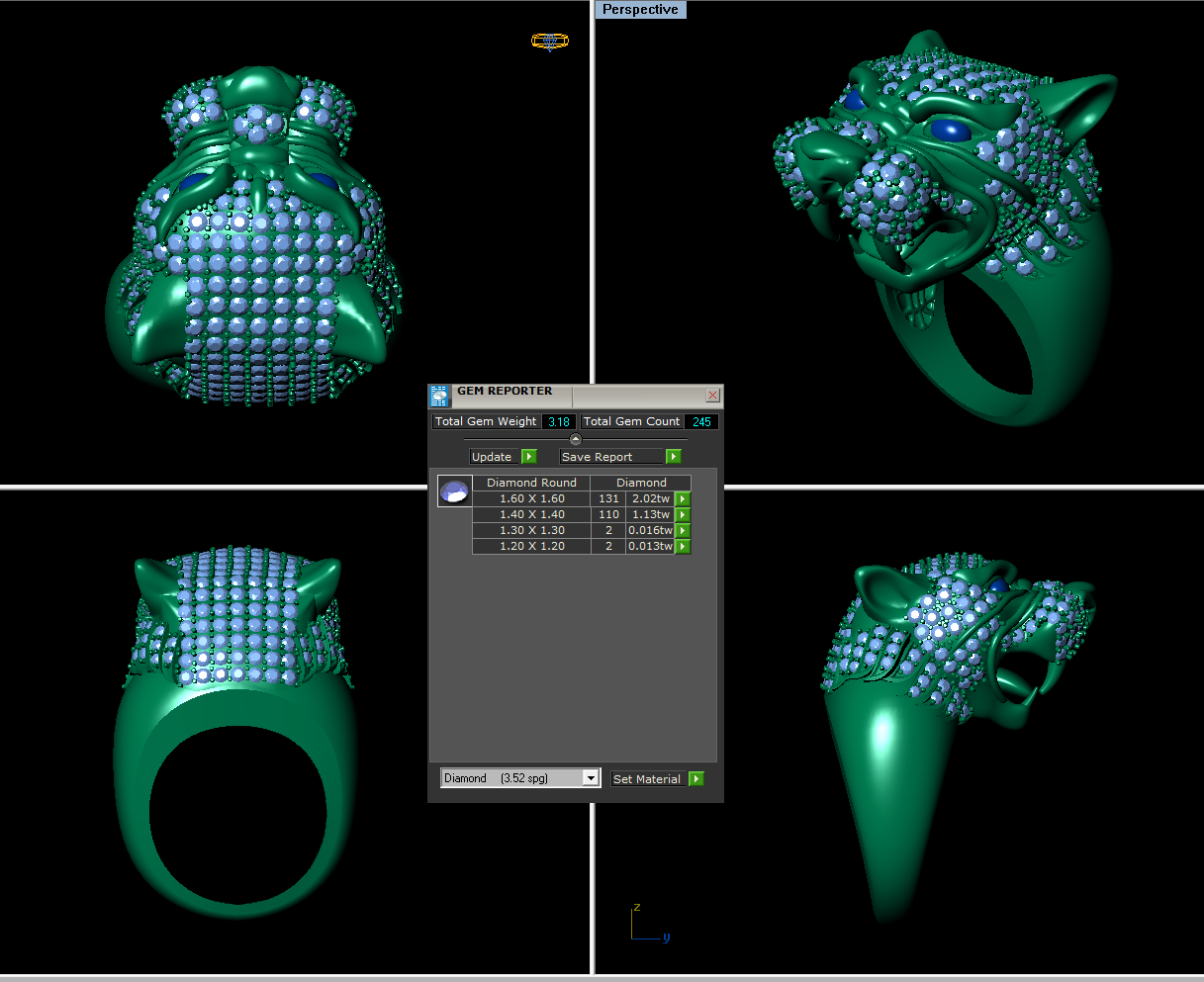
Task: Click the Total Gem Count value 245
Action: click(701, 421)
